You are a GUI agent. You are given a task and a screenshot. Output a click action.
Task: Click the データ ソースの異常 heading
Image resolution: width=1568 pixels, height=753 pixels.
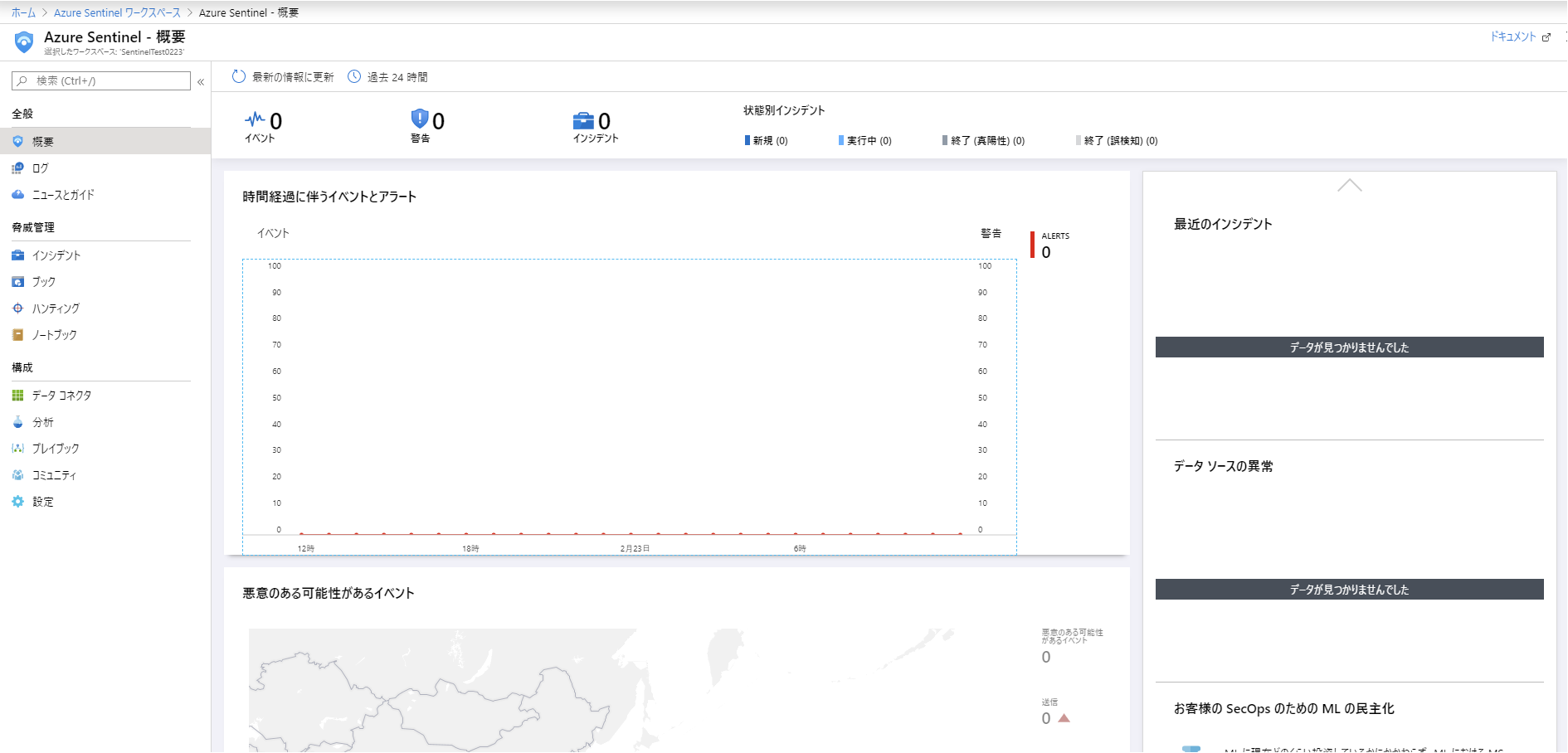[1223, 466]
